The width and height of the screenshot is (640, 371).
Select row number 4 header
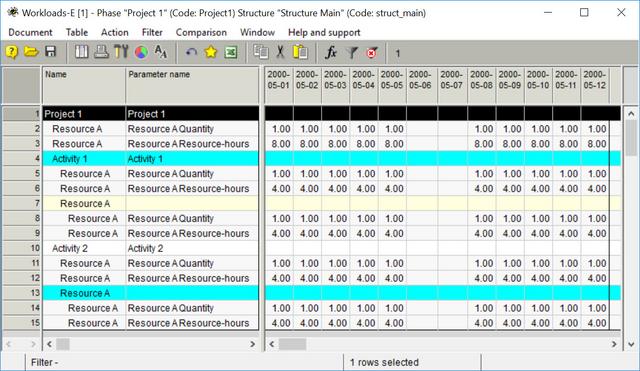22,158
